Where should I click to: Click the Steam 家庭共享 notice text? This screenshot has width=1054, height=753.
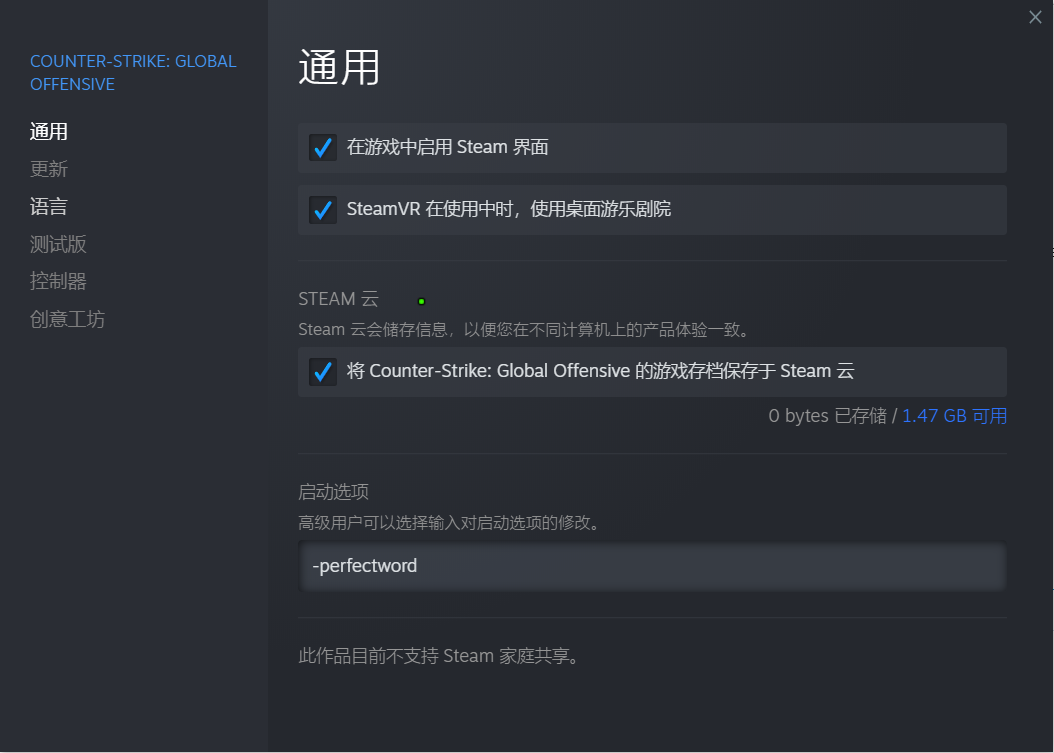tap(439, 656)
